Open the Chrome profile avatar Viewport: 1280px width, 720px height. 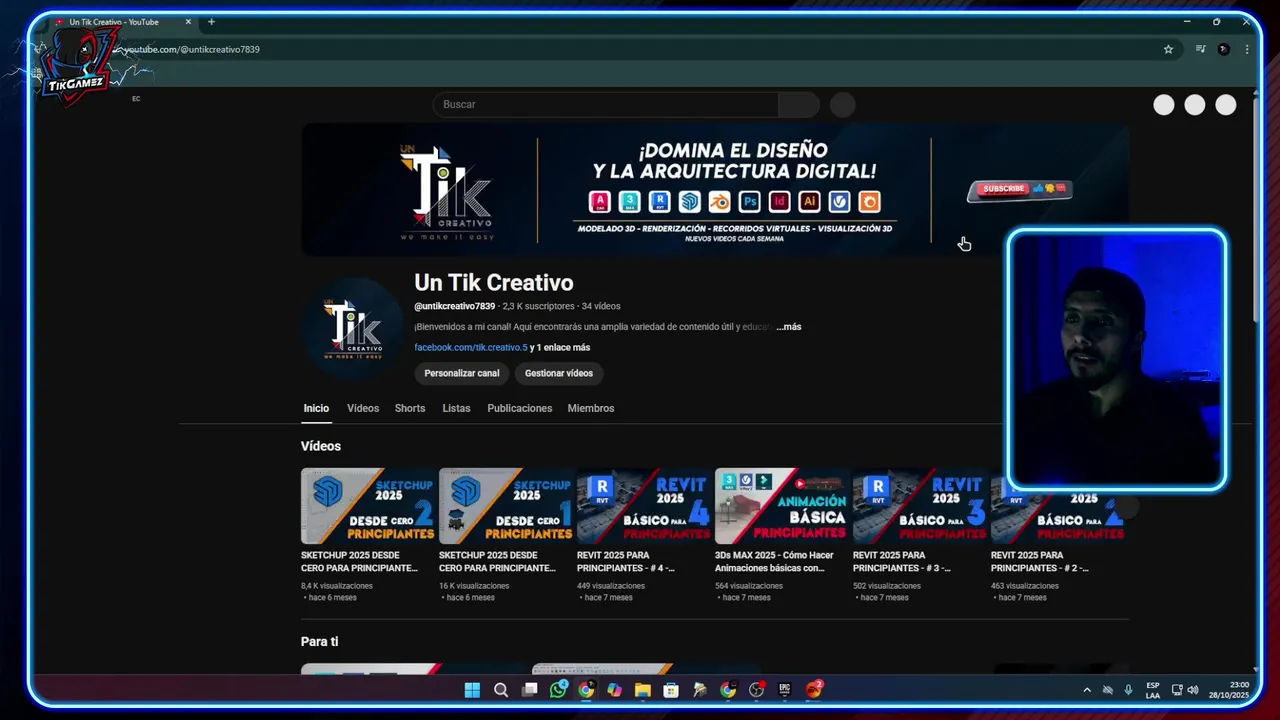coord(1223,49)
